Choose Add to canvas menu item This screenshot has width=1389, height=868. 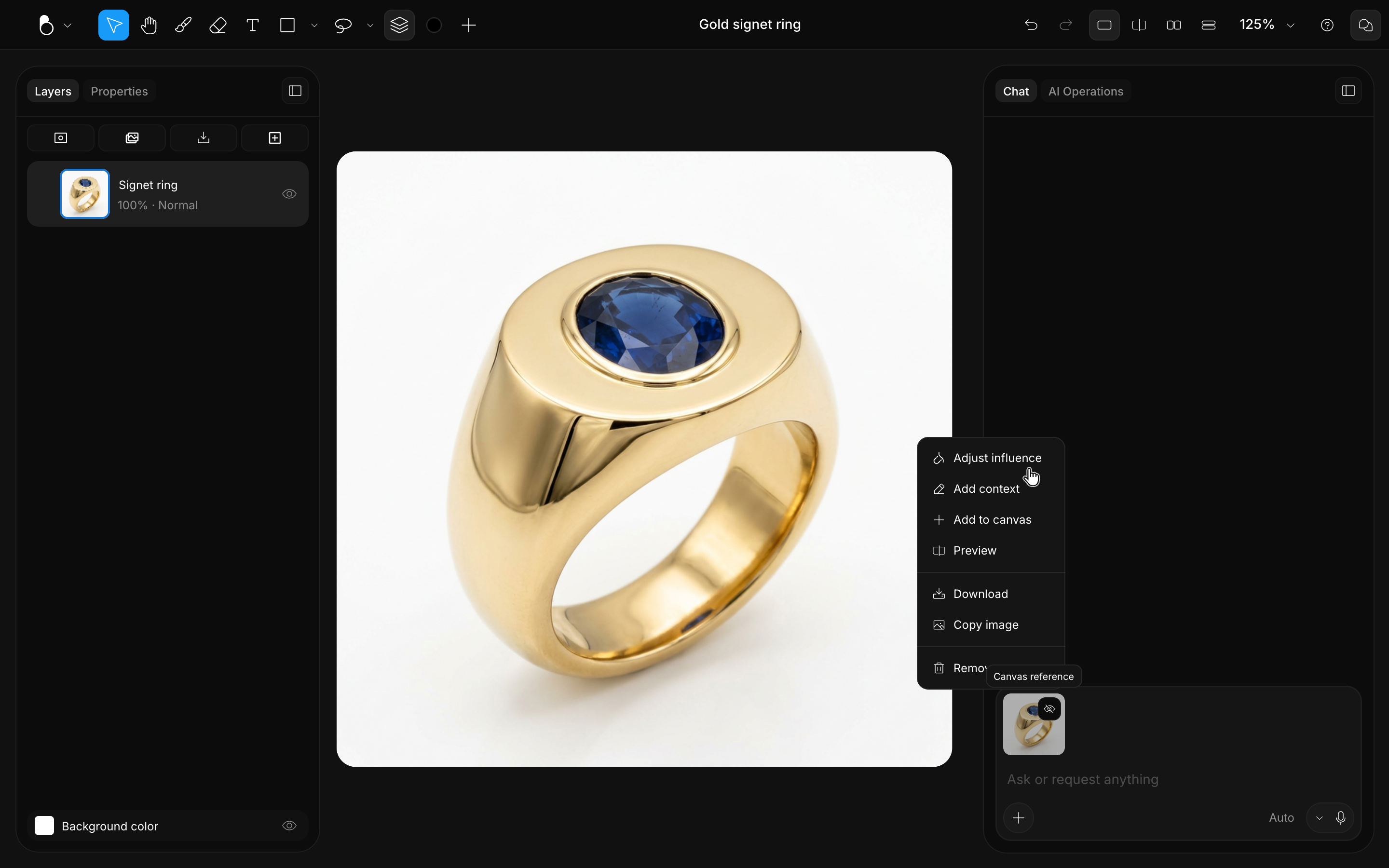991,519
